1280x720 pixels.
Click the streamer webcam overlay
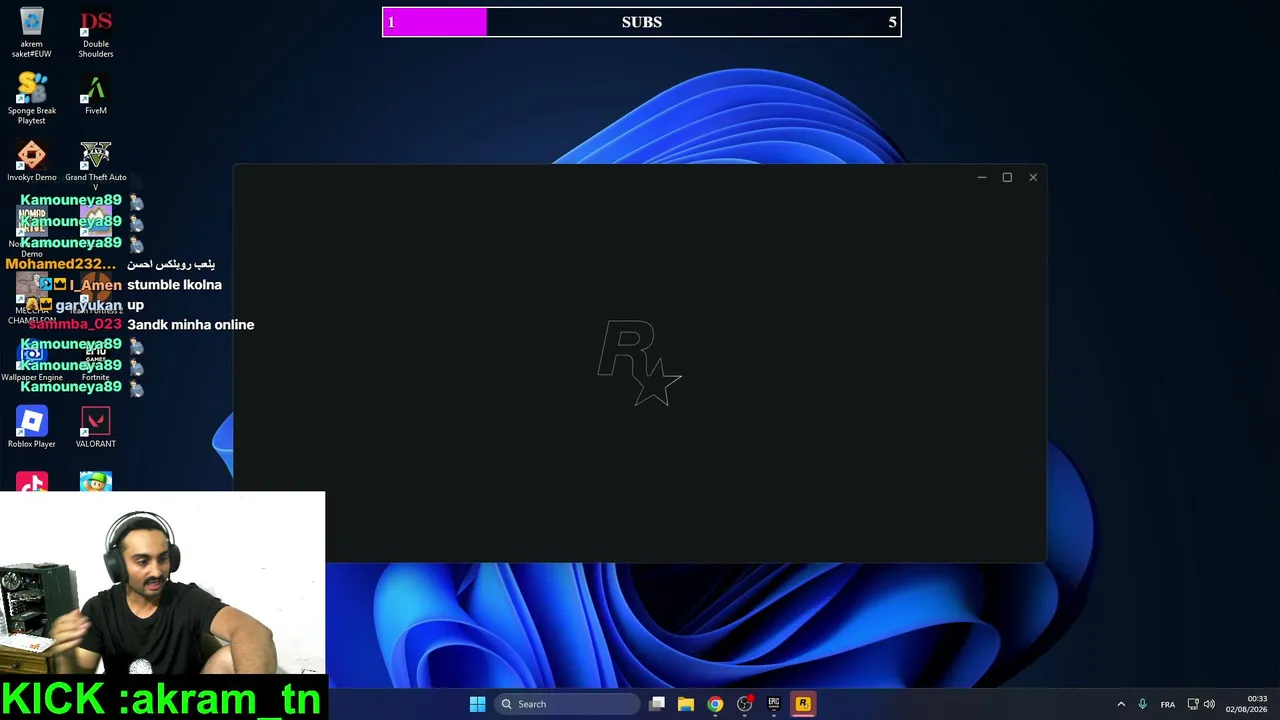pos(162,582)
